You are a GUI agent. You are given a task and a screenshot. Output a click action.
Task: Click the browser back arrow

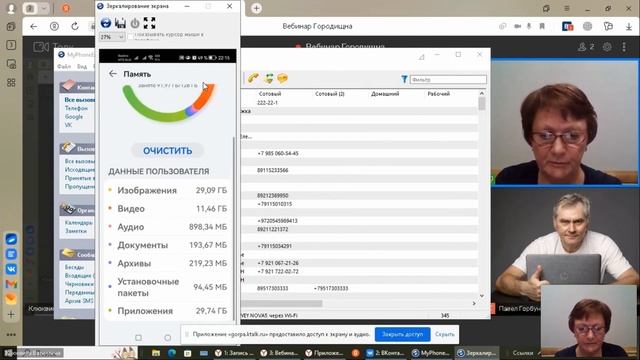click(x=33, y=26)
